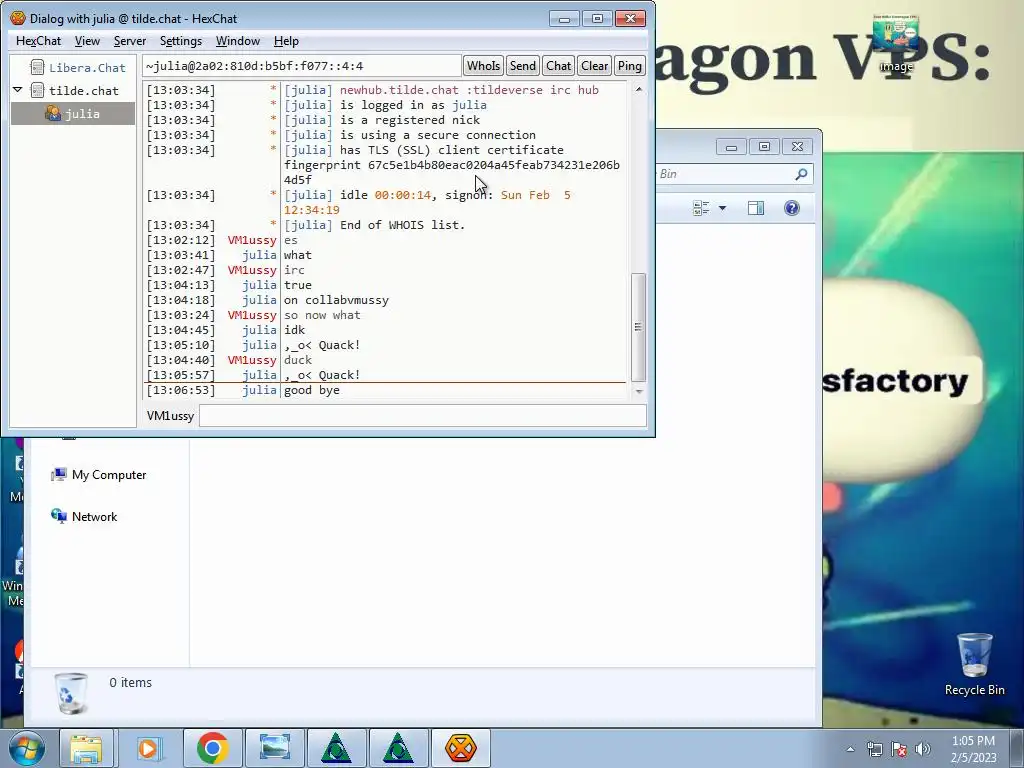The width and height of the screenshot is (1024, 768).
Task: Click the chat scrollbar thumb
Action: (639, 327)
